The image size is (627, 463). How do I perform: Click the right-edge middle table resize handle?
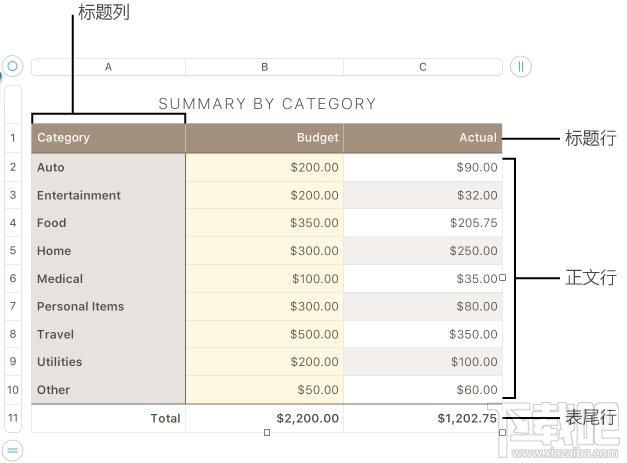(503, 278)
